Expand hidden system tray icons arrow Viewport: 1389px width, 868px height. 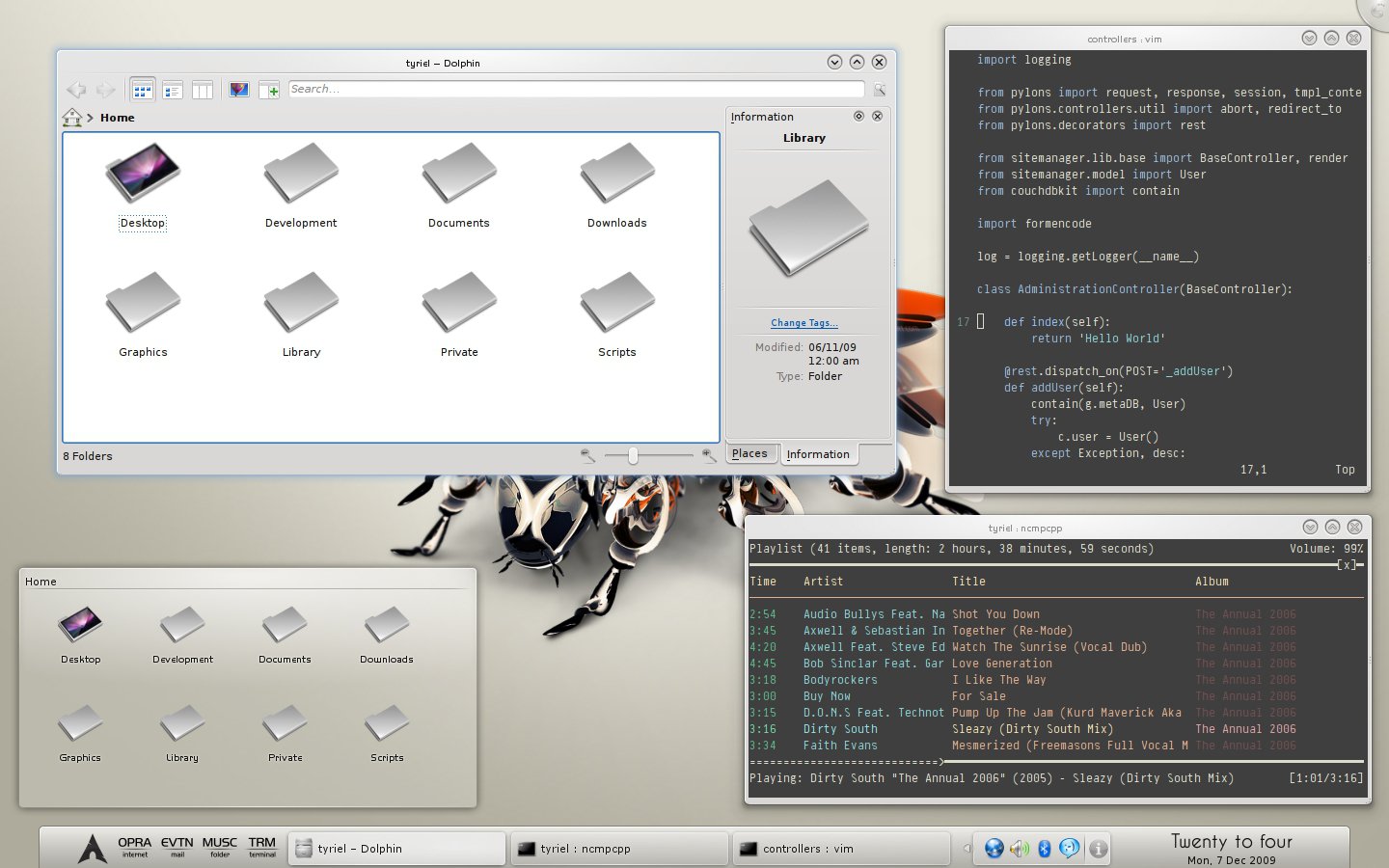pos(967,849)
